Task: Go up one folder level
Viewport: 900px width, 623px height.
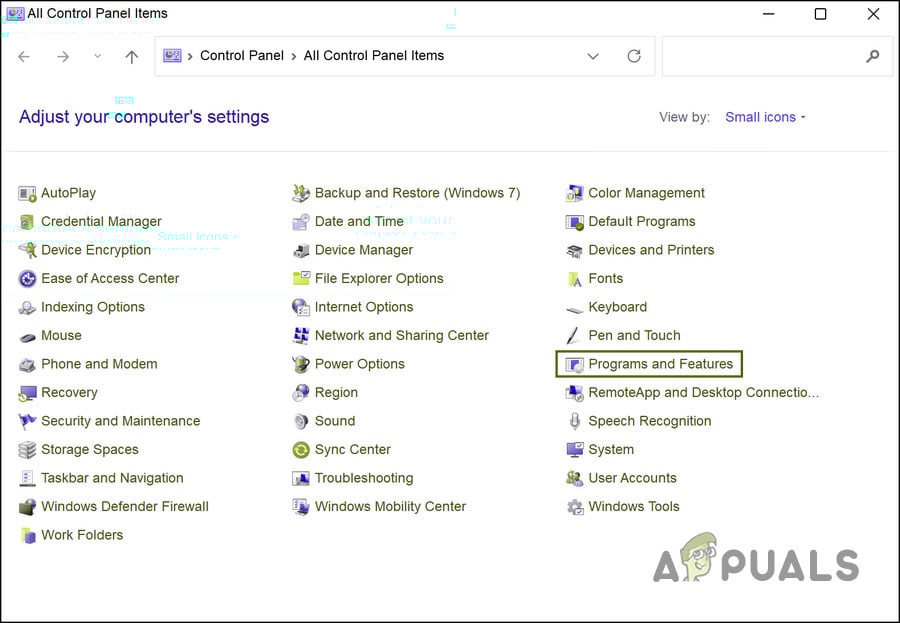Action: point(131,57)
